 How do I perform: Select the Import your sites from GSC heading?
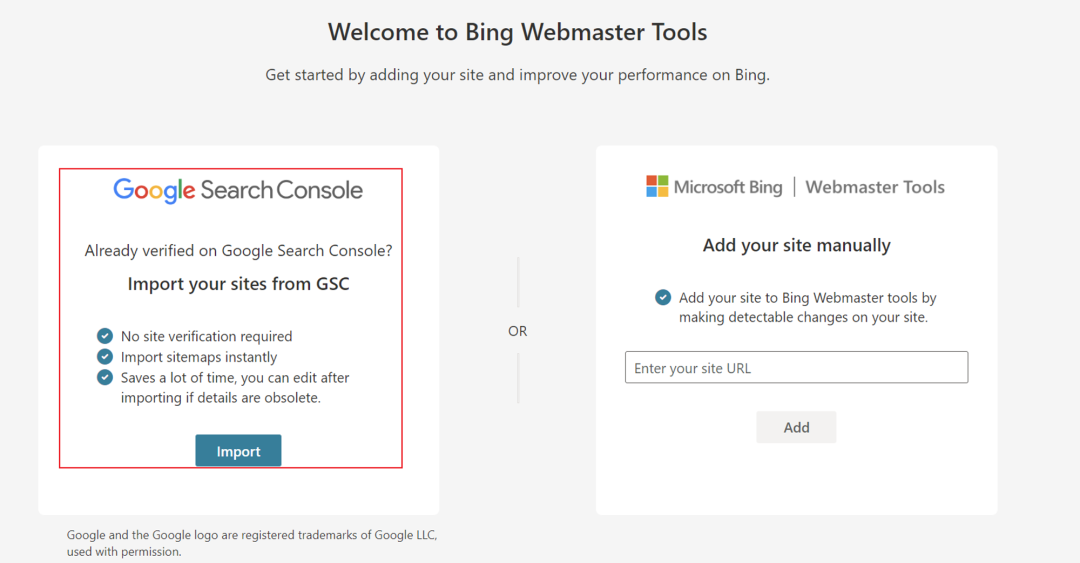238,284
